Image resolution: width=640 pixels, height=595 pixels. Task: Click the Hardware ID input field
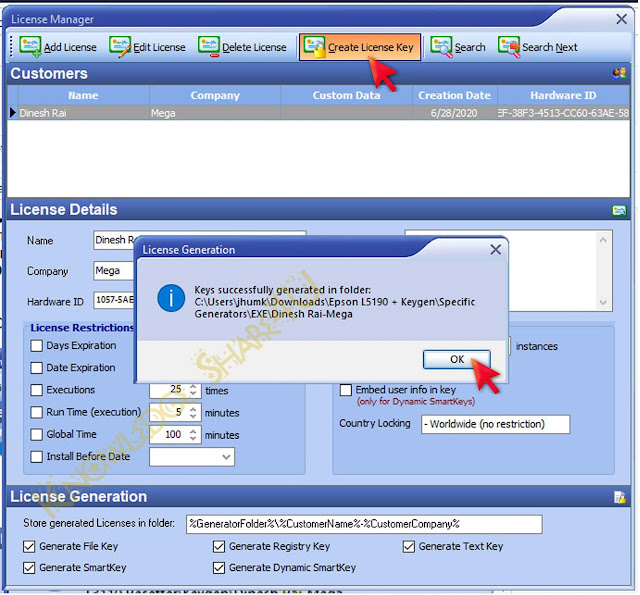click(114, 300)
